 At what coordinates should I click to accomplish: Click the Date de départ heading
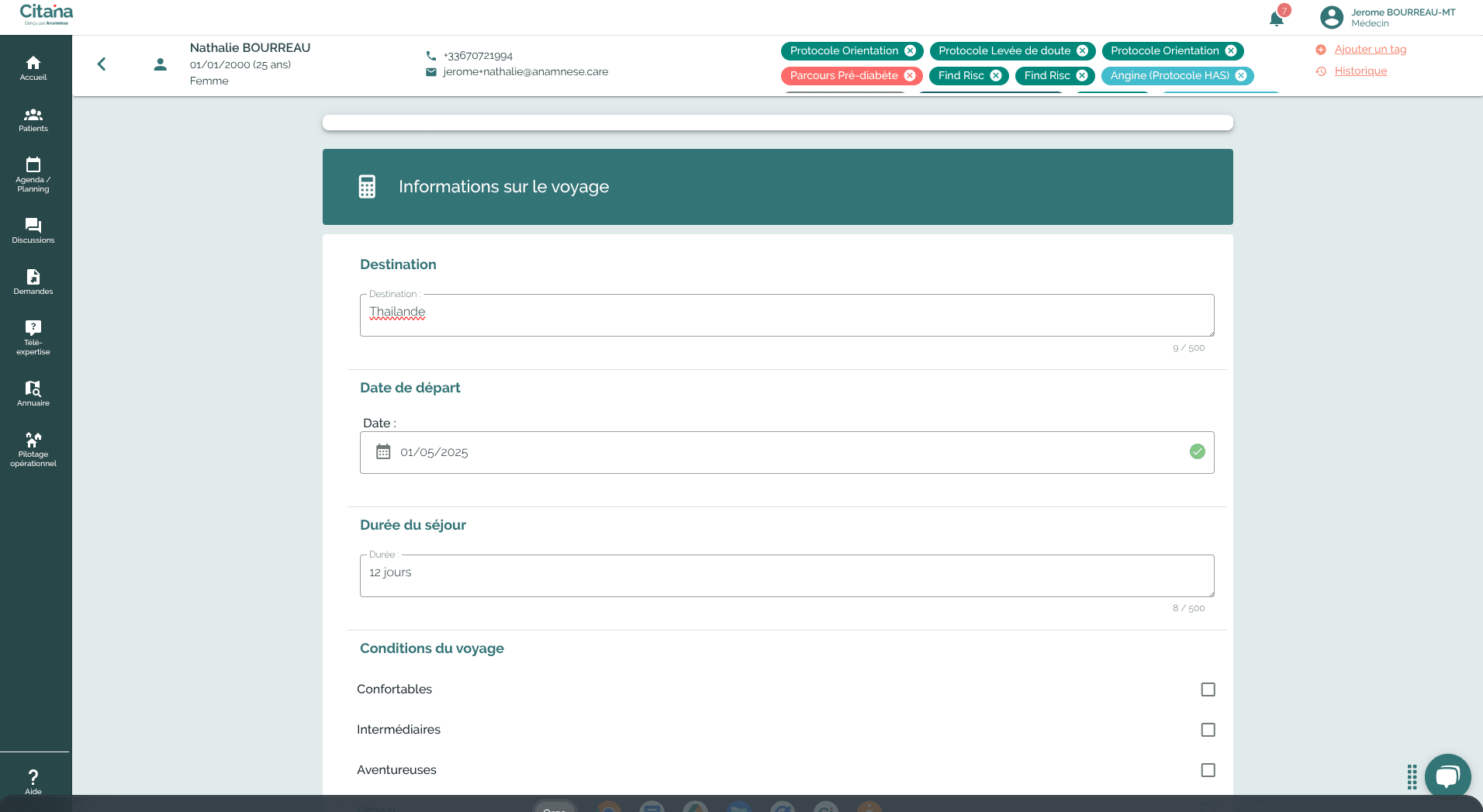(410, 388)
